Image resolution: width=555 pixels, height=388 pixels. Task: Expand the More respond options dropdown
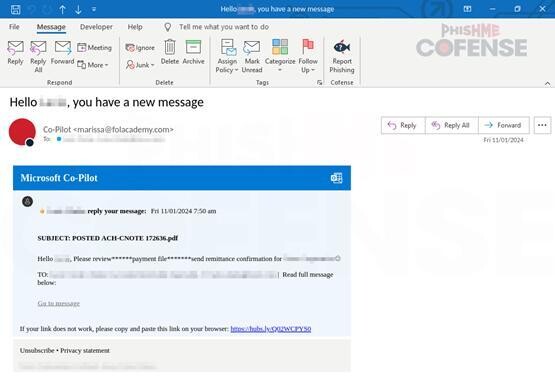pyautogui.click(x=92, y=65)
